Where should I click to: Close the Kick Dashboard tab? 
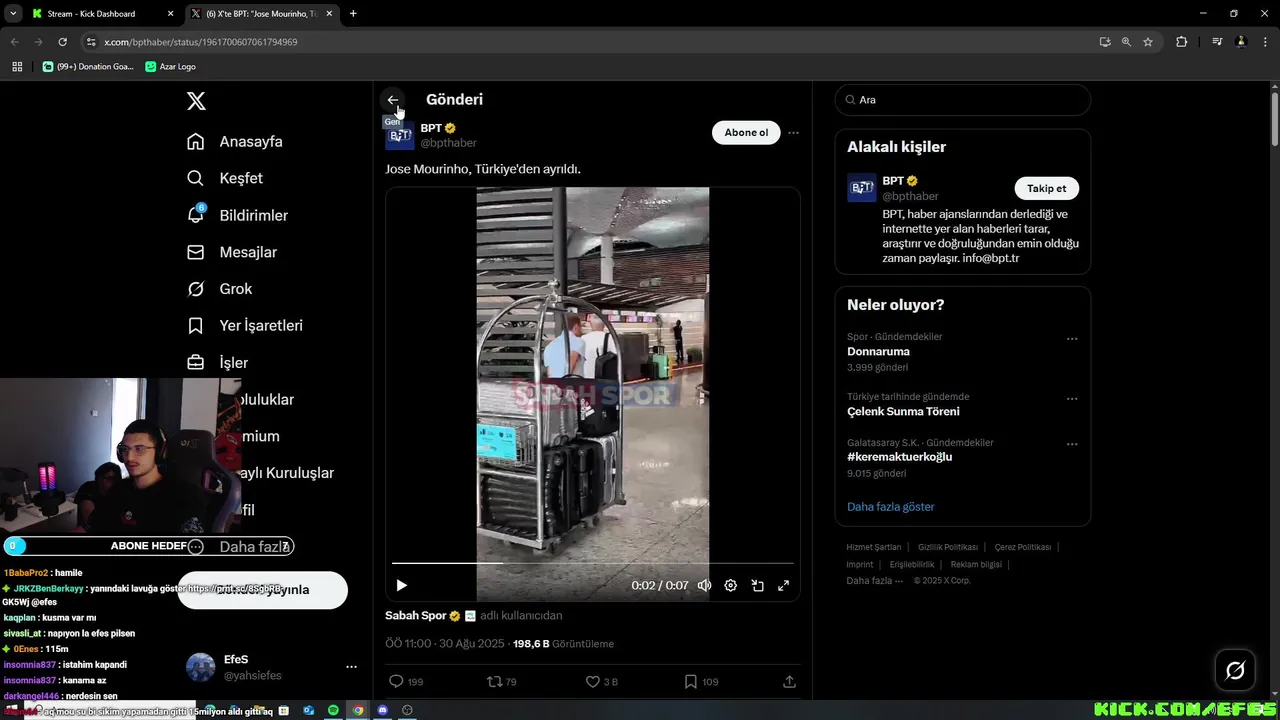tap(170, 14)
